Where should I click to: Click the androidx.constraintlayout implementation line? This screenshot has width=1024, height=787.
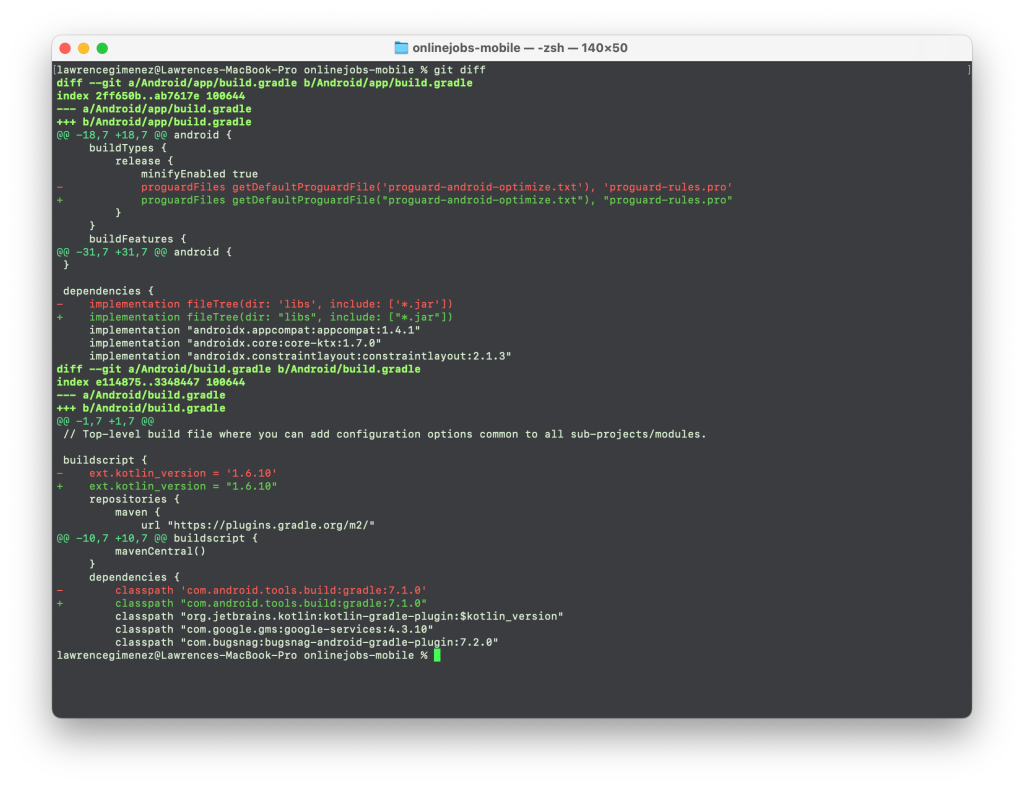click(300, 356)
